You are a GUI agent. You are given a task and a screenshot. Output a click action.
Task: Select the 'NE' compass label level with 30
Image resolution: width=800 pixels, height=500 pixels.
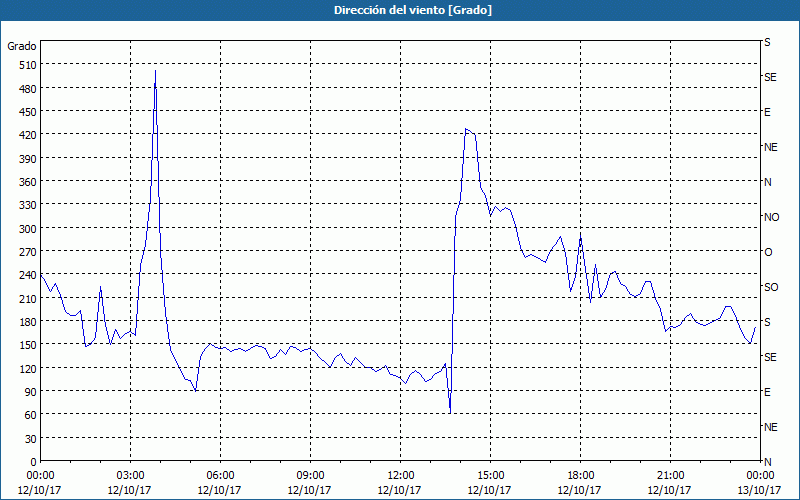point(771,427)
